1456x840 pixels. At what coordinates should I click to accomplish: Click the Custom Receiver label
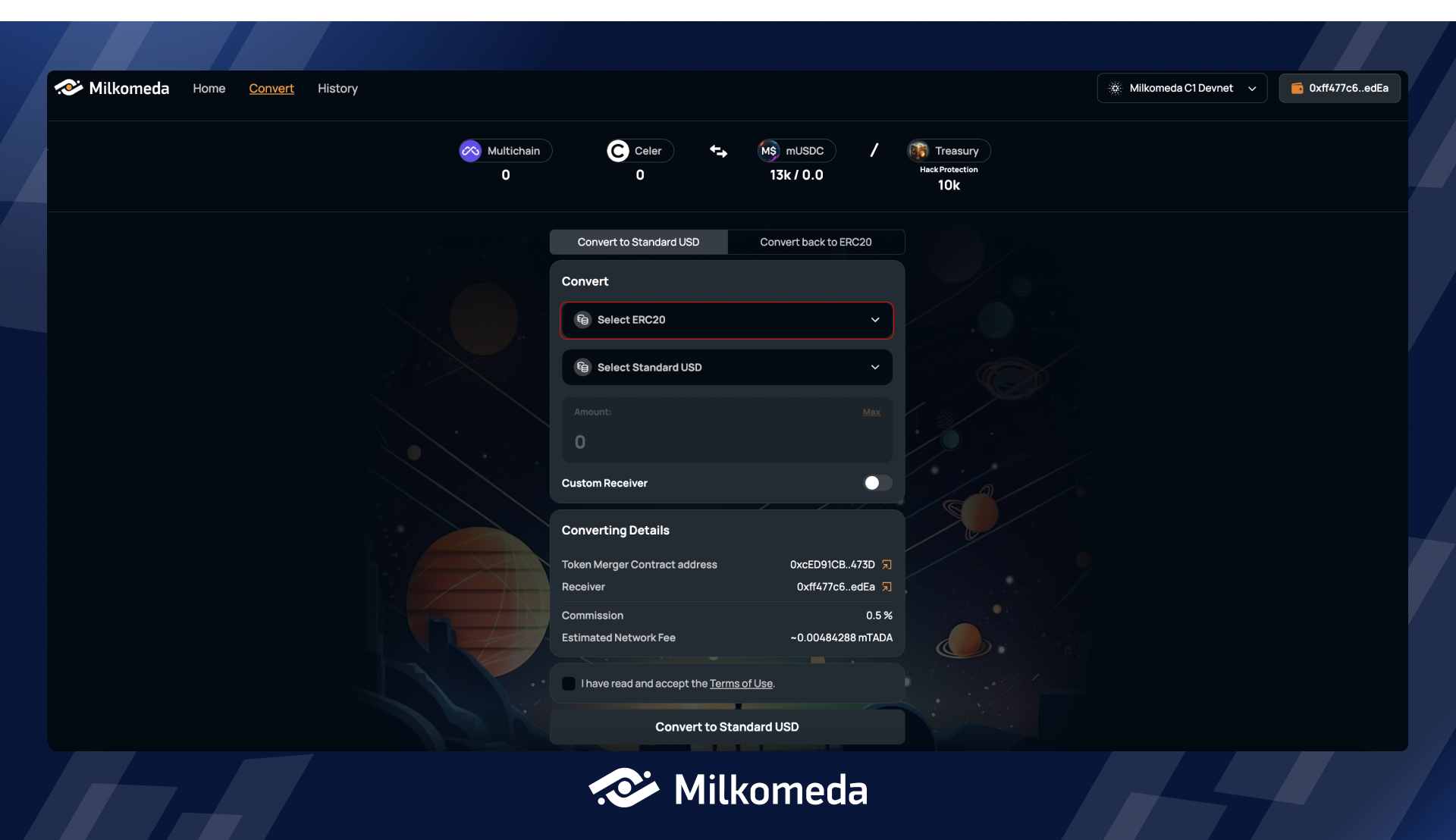pyautogui.click(x=604, y=483)
